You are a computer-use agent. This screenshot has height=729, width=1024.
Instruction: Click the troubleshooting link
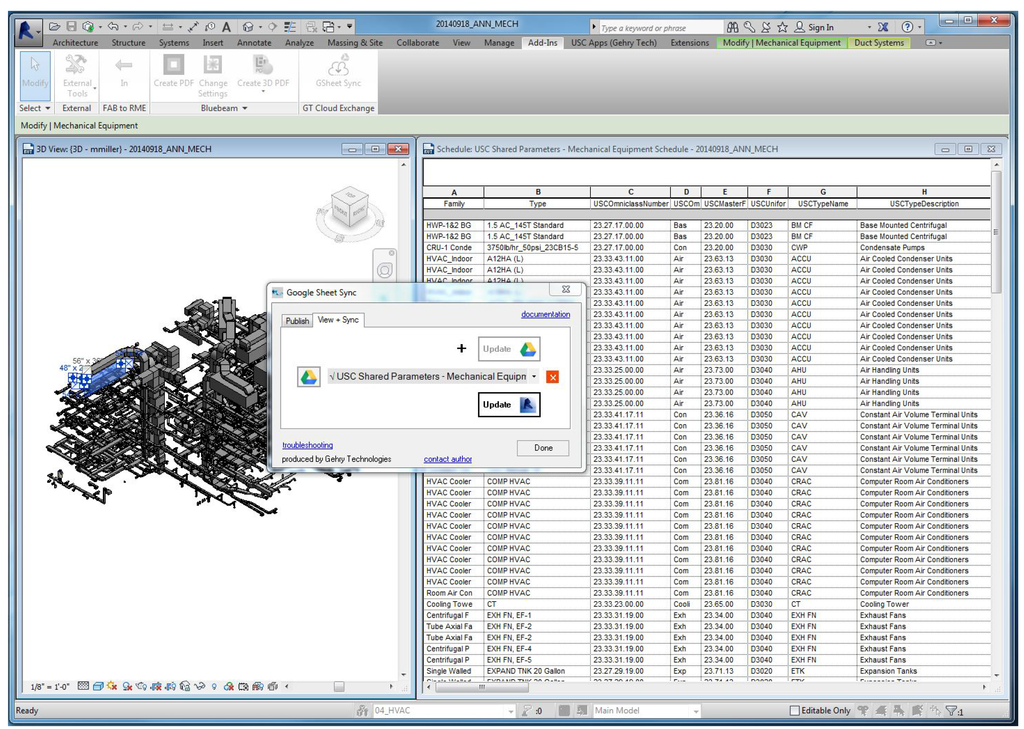(x=307, y=445)
